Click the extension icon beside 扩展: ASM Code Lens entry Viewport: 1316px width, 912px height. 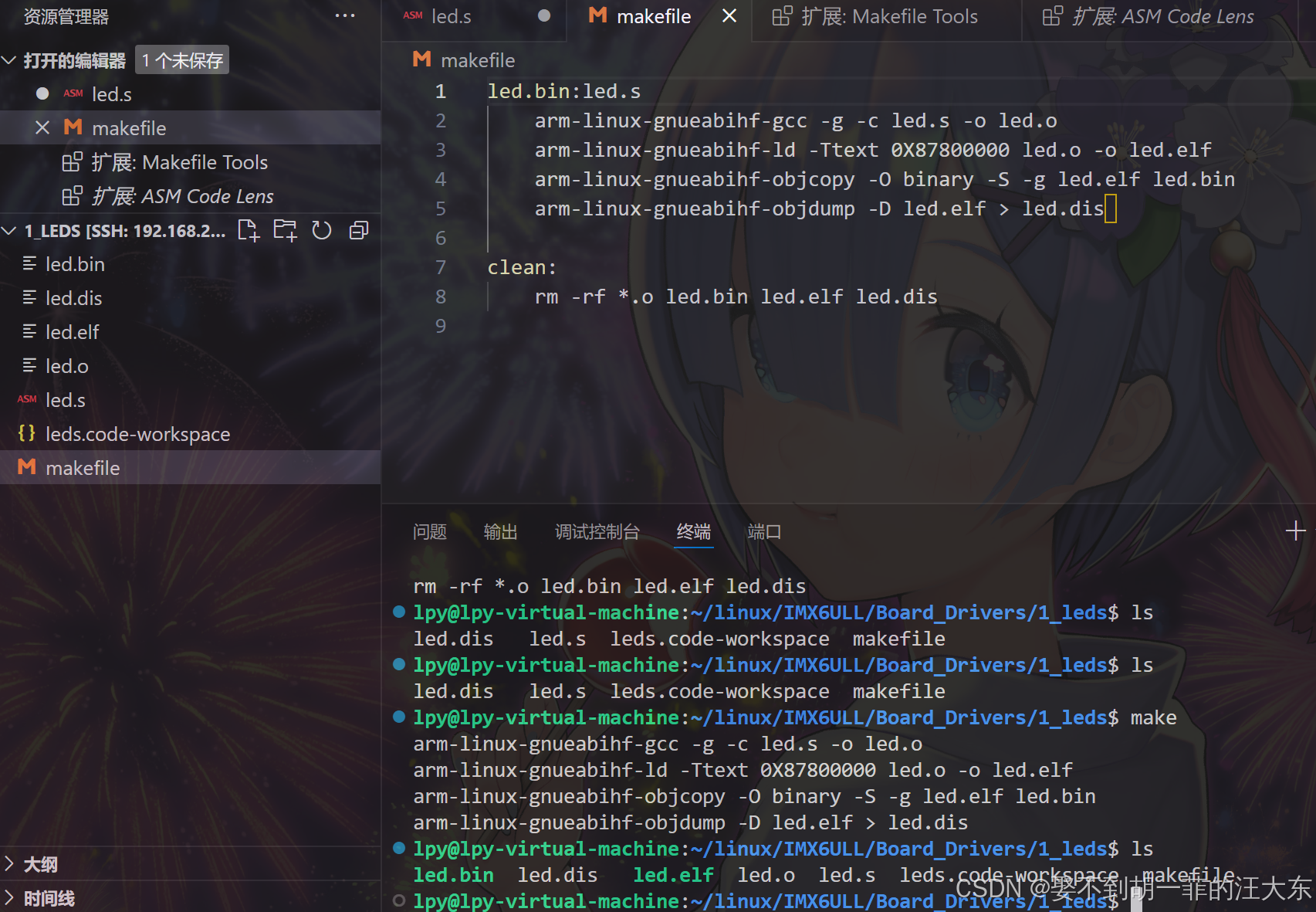(x=72, y=195)
